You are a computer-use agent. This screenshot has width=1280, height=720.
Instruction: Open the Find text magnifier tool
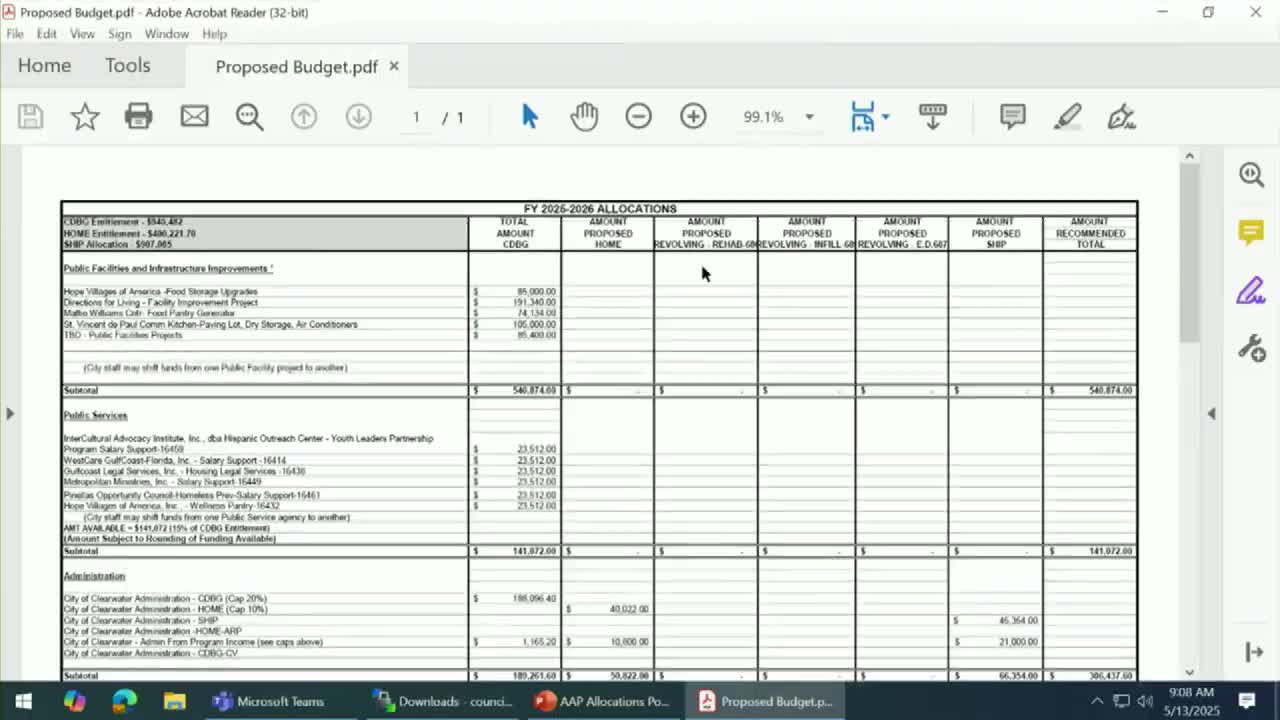(249, 117)
